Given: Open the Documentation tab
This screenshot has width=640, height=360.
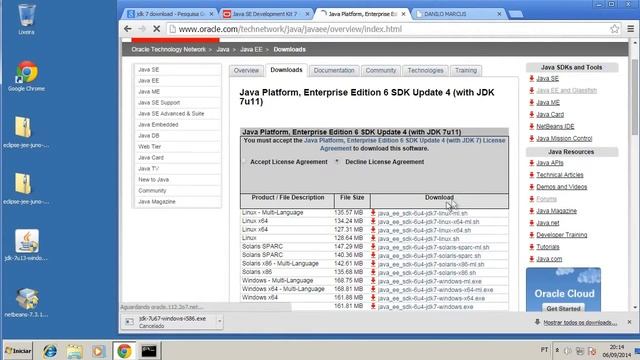Looking at the screenshot, I should pyautogui.click(x=334, y=70).
